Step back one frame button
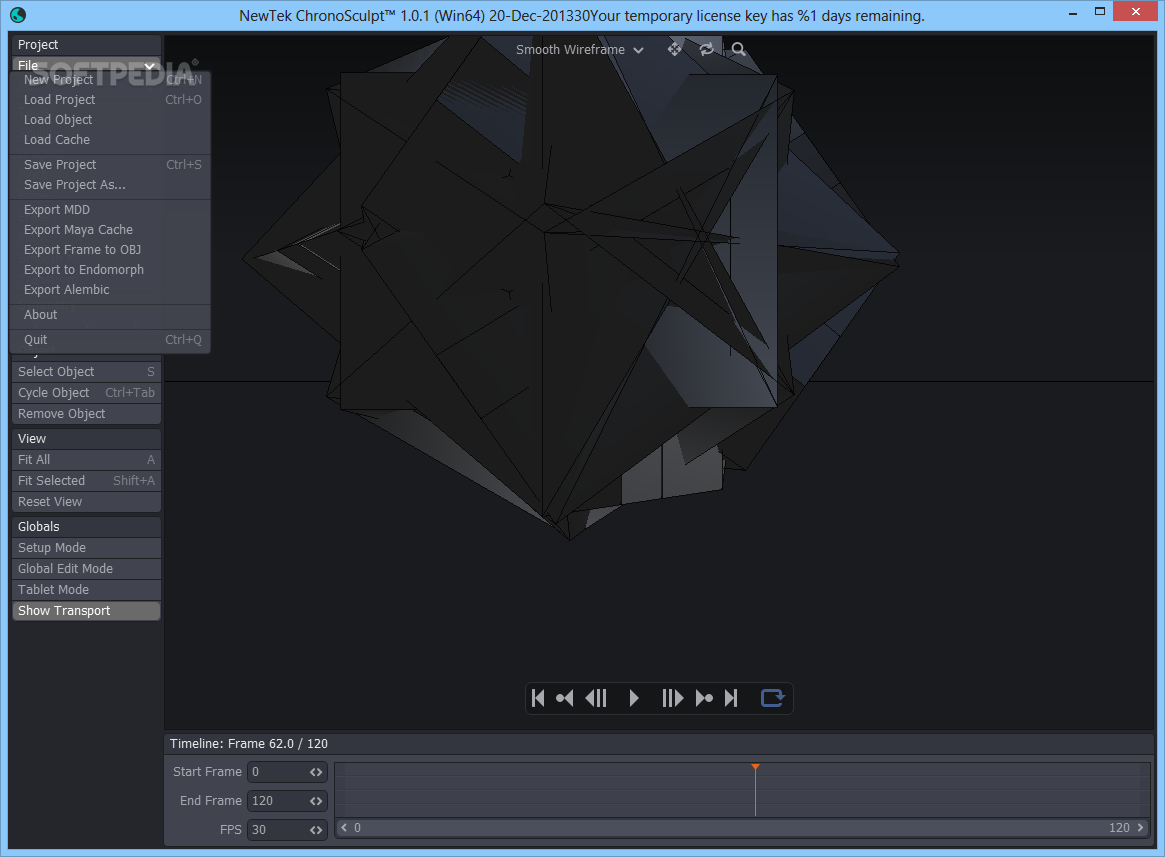 [x=596, y=698]
